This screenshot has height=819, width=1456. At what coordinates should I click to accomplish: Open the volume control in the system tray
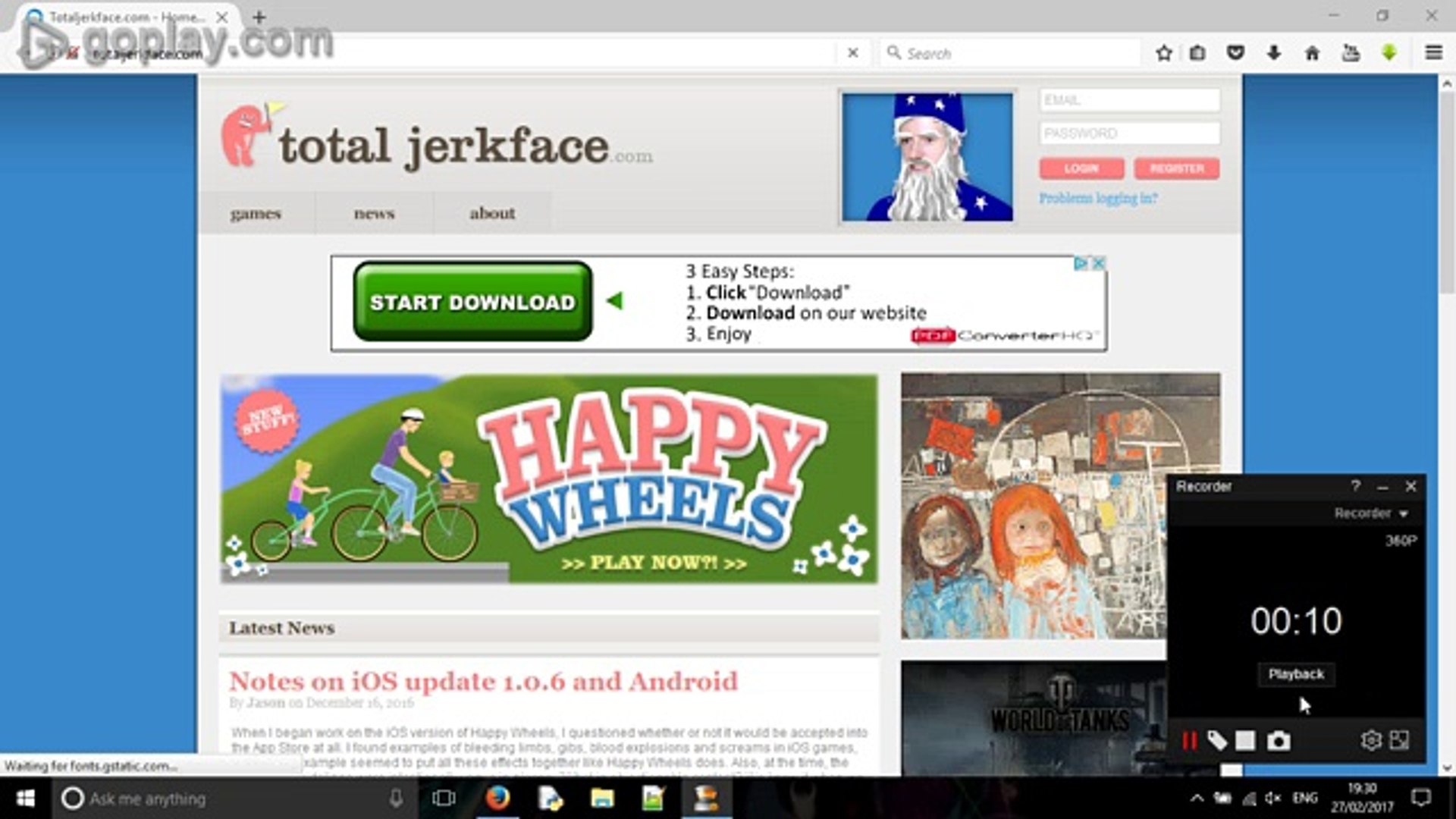[1272, 799]
